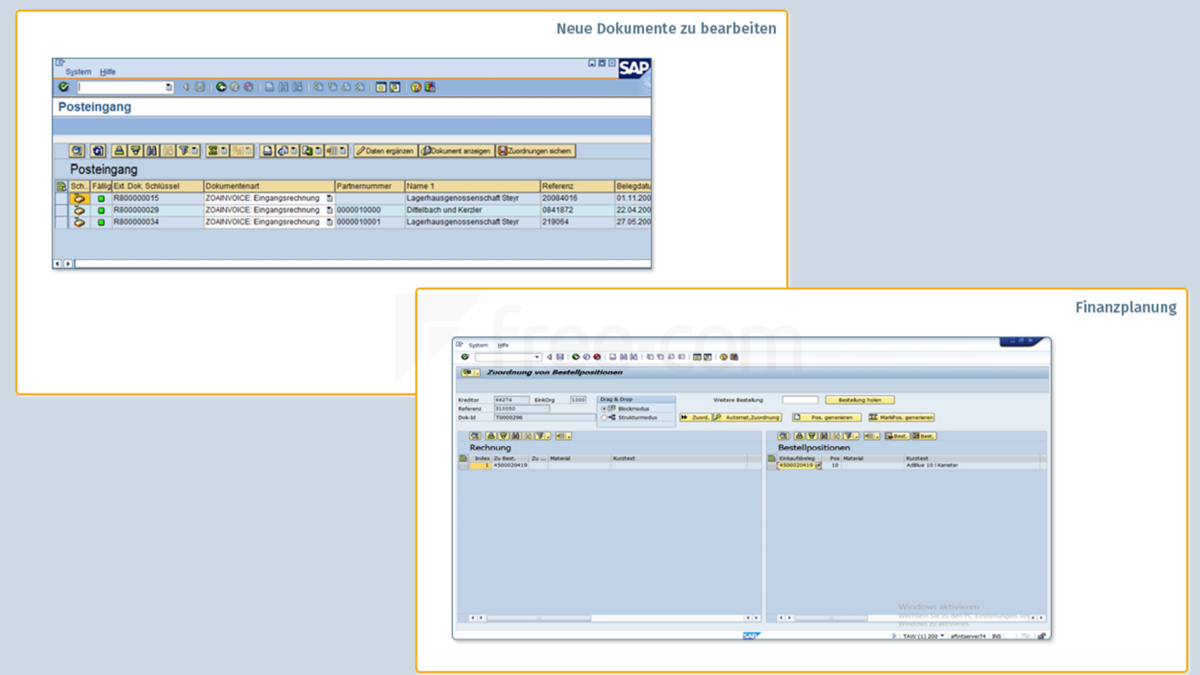Click Zuordnungen sichern button
This screenshot has height=675, width=1200.
coord(537,151)
